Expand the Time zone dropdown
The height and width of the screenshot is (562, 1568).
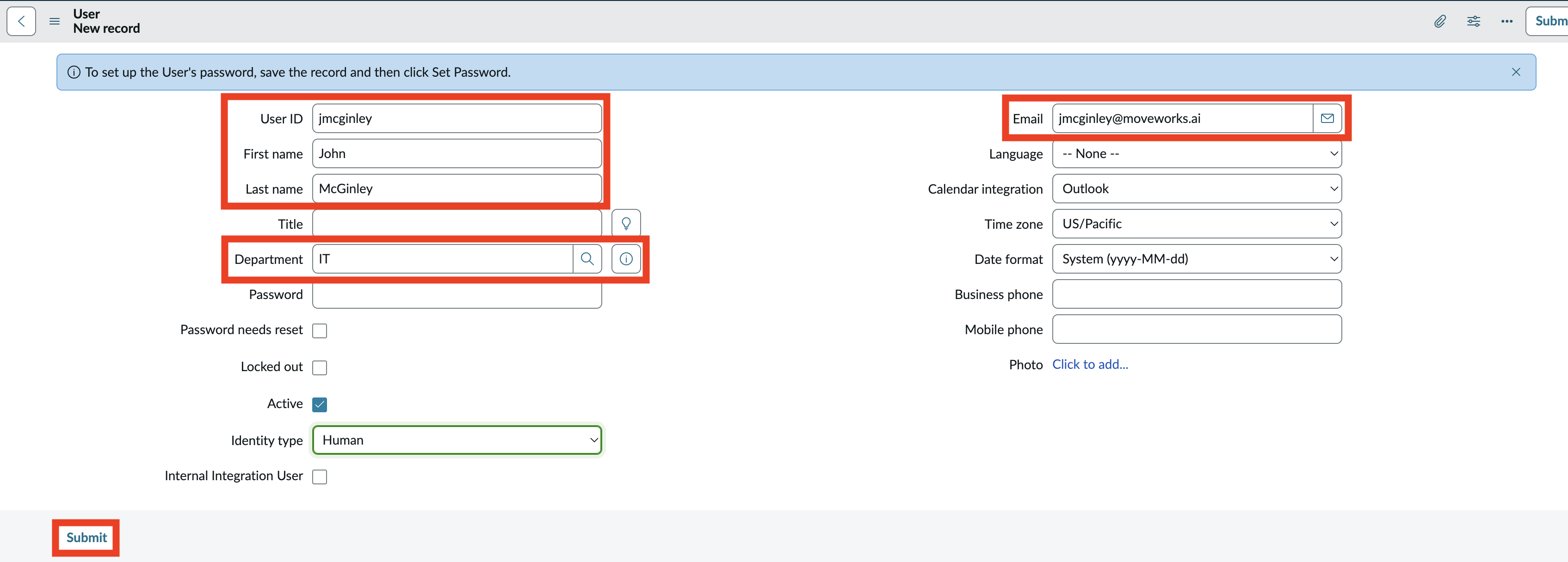1196,224
